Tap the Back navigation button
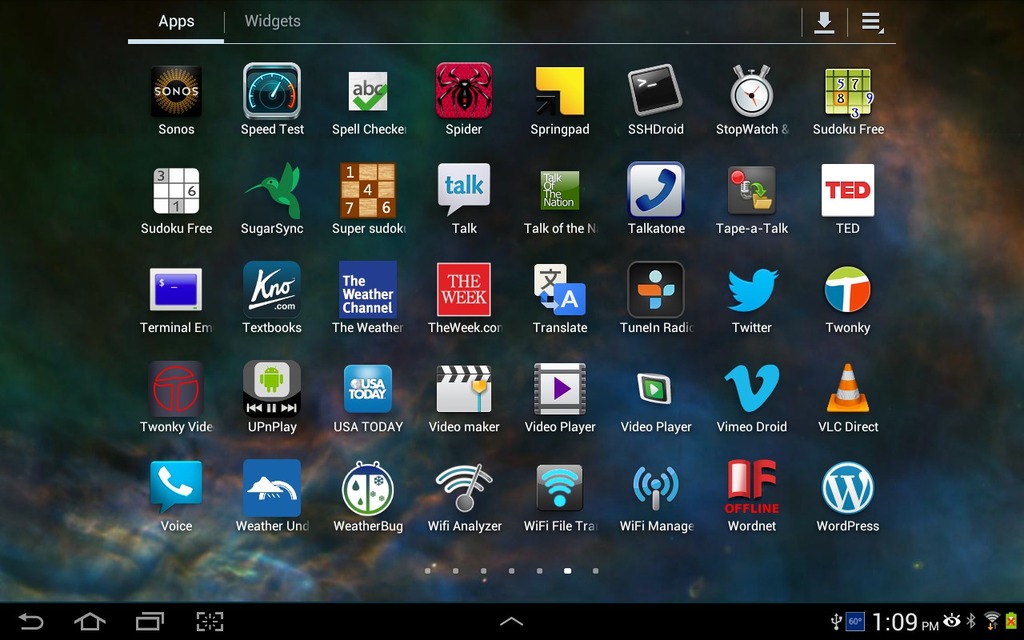 (31, 621)
